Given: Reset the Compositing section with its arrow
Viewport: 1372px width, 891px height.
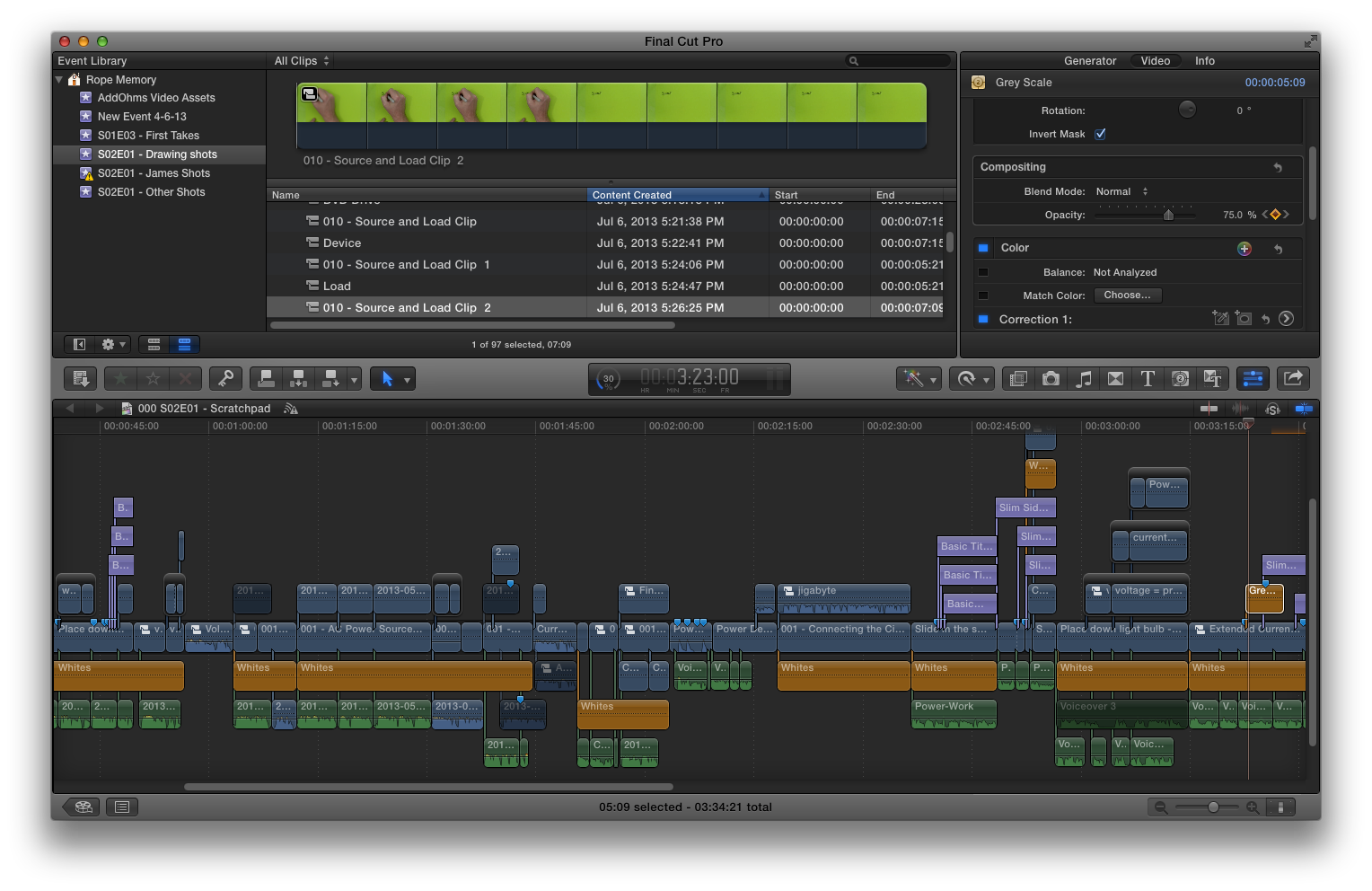Looking at the screenshot, I should [1278, 167].
